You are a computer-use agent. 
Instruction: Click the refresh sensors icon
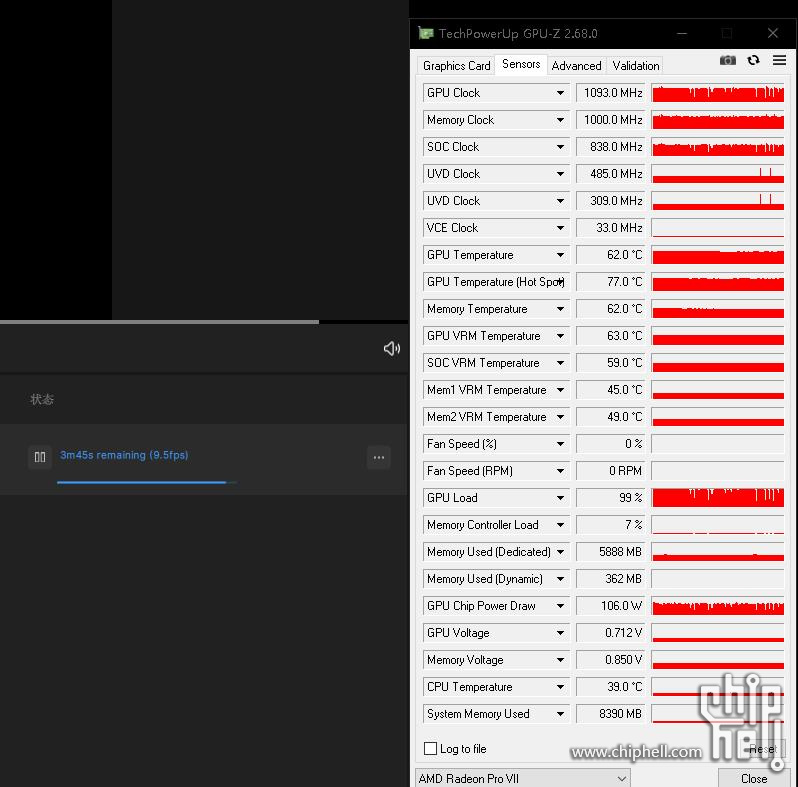click(753, 61)
